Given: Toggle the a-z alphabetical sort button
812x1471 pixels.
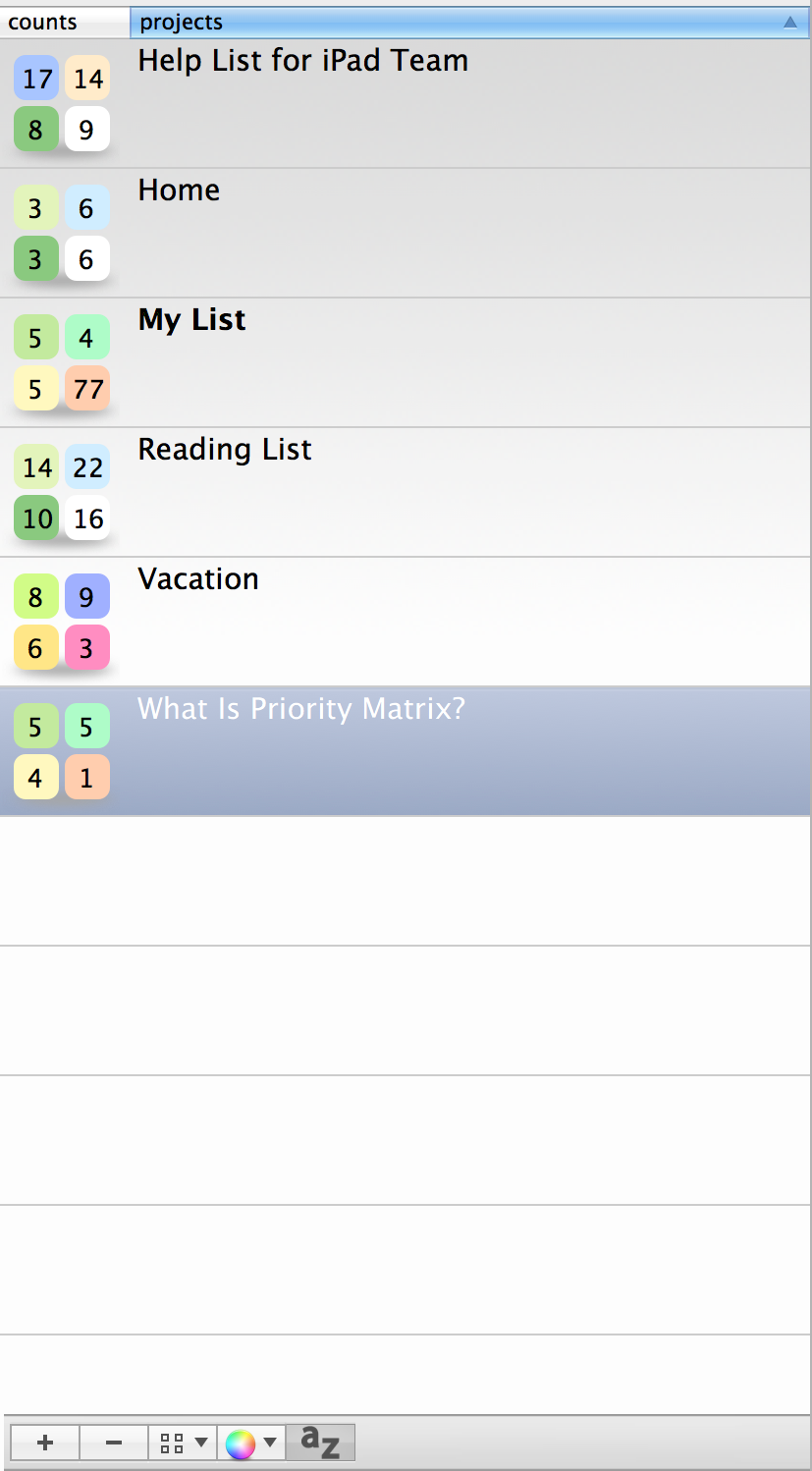Looking at the screenshot, I should click(320, 1443).
